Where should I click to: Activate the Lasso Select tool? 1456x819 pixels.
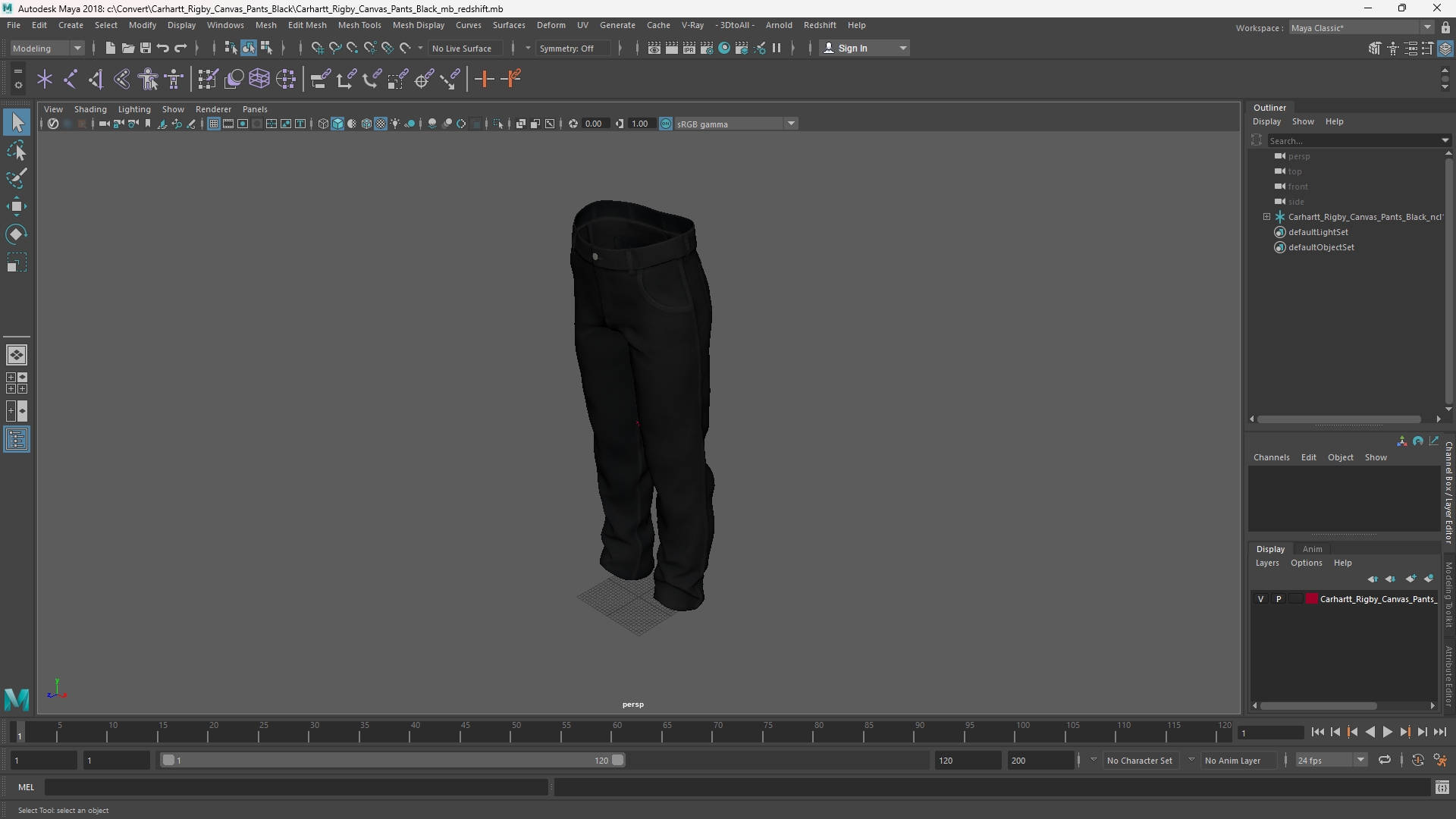tap(17, 151)
